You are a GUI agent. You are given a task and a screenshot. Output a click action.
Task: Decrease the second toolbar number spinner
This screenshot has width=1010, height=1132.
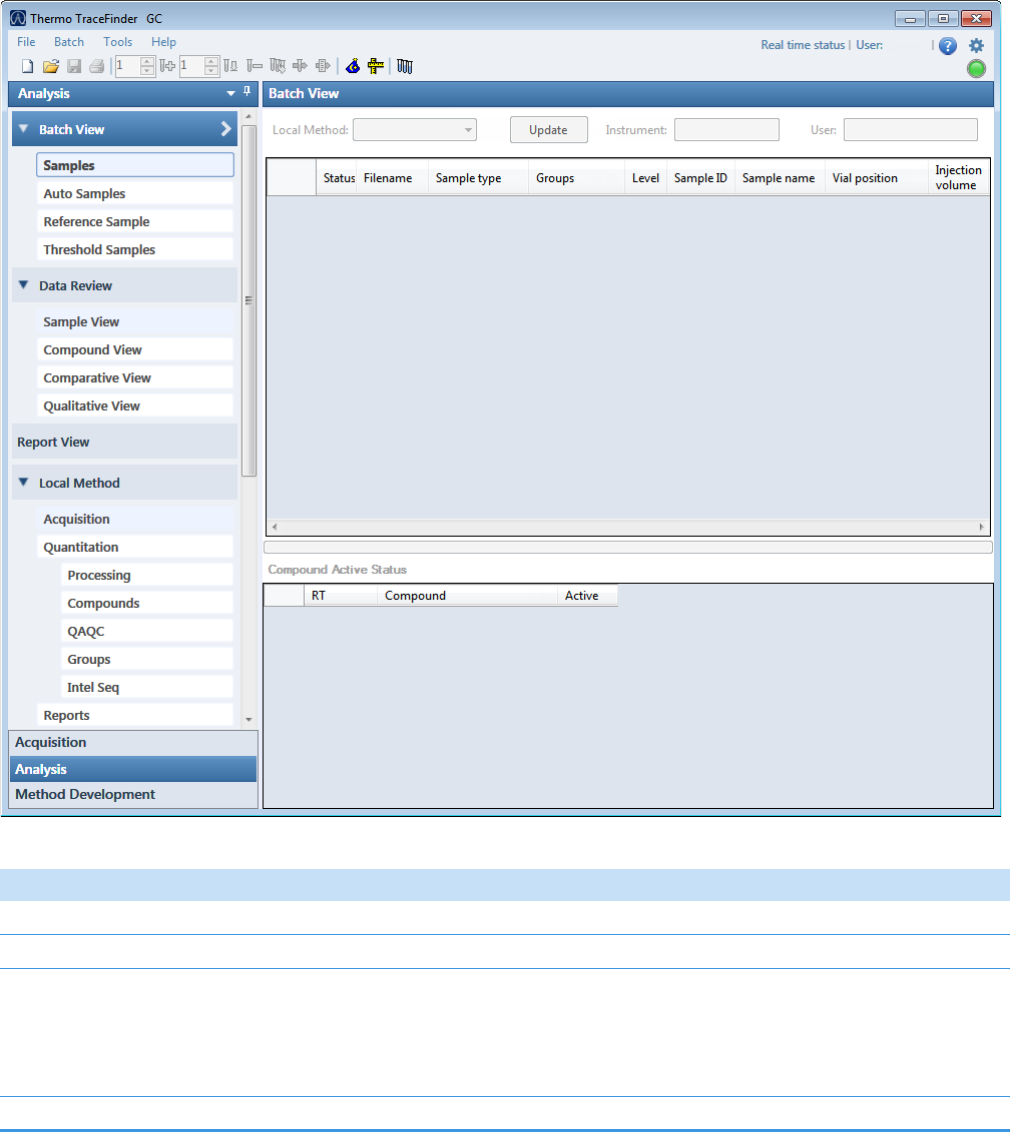click(211, 71)
